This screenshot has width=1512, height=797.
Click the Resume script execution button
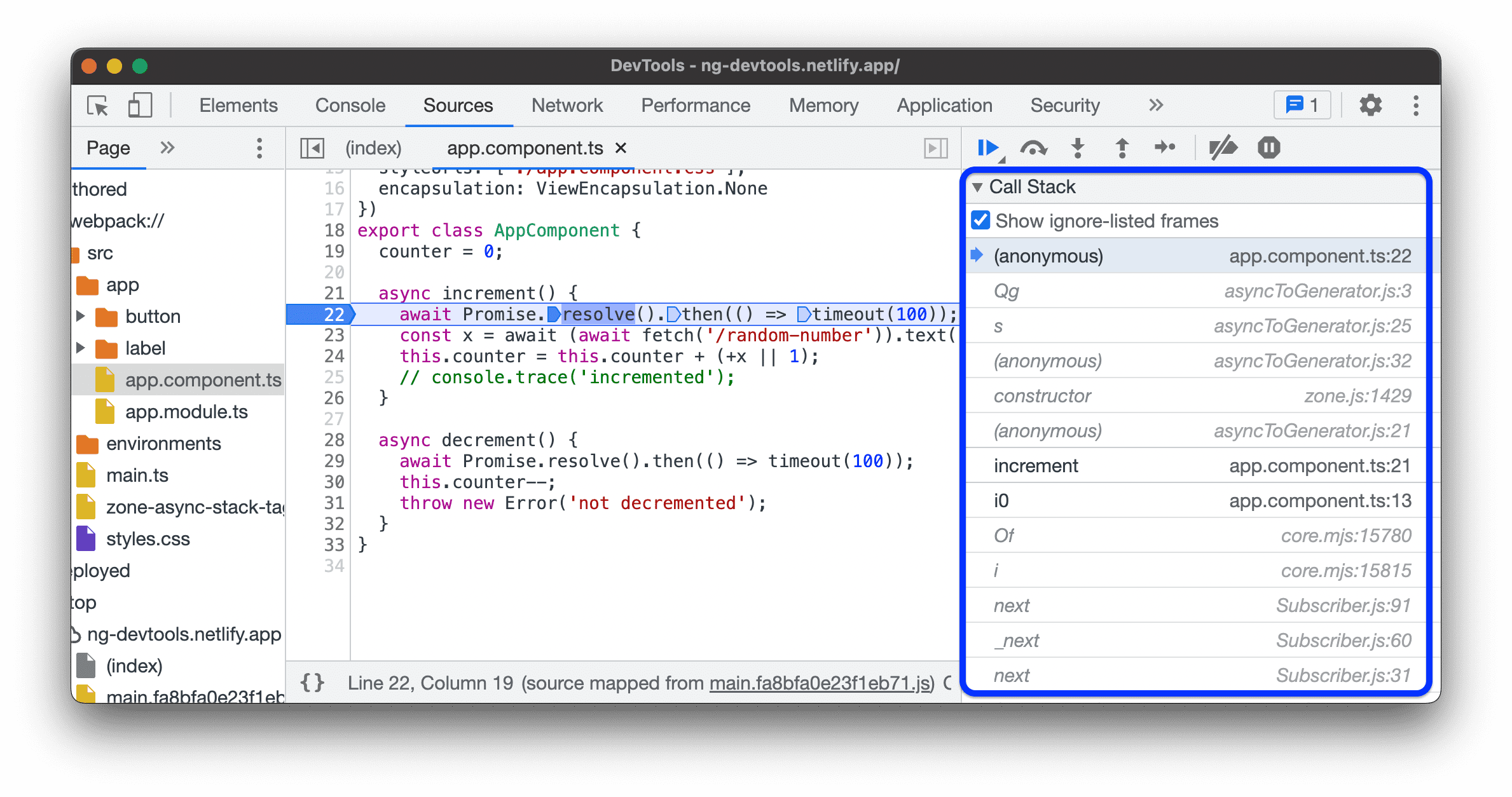coord(988,148)
